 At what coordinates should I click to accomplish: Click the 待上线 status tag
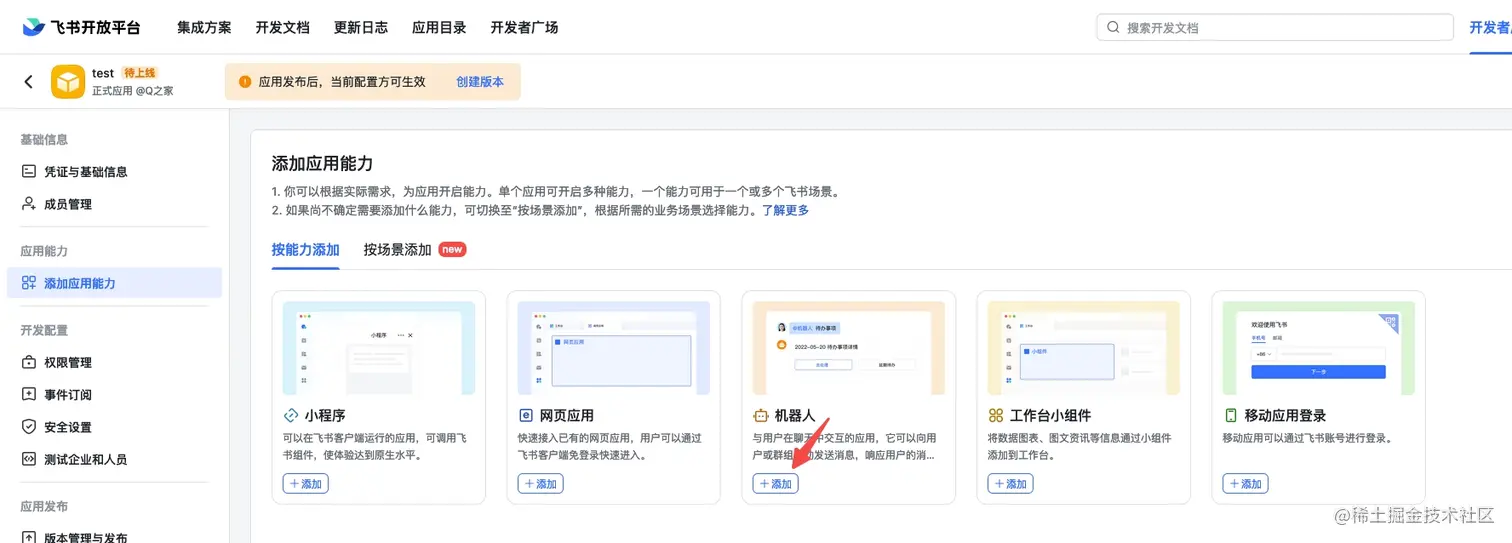pyautogui.click(x=139, y=73)
